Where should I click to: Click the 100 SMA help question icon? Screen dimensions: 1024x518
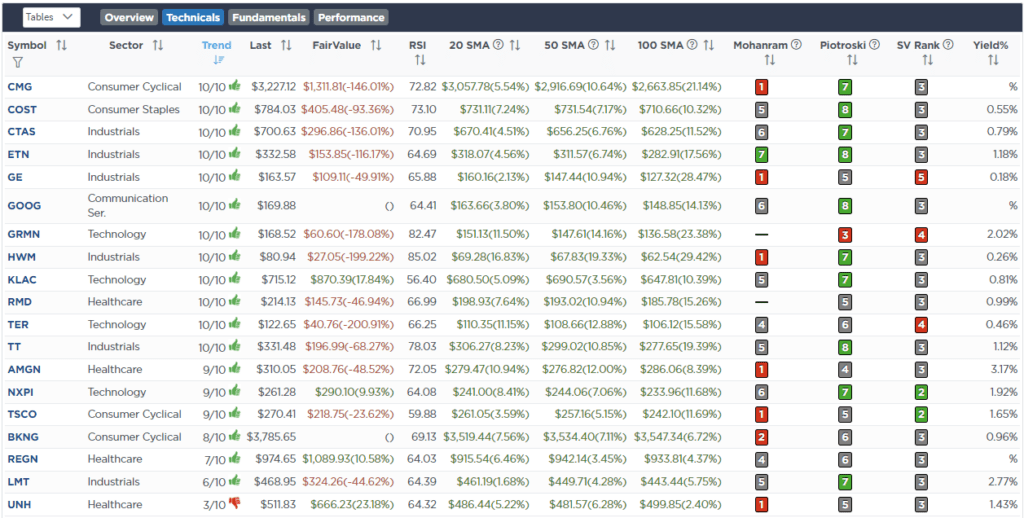tap(692, 45)
